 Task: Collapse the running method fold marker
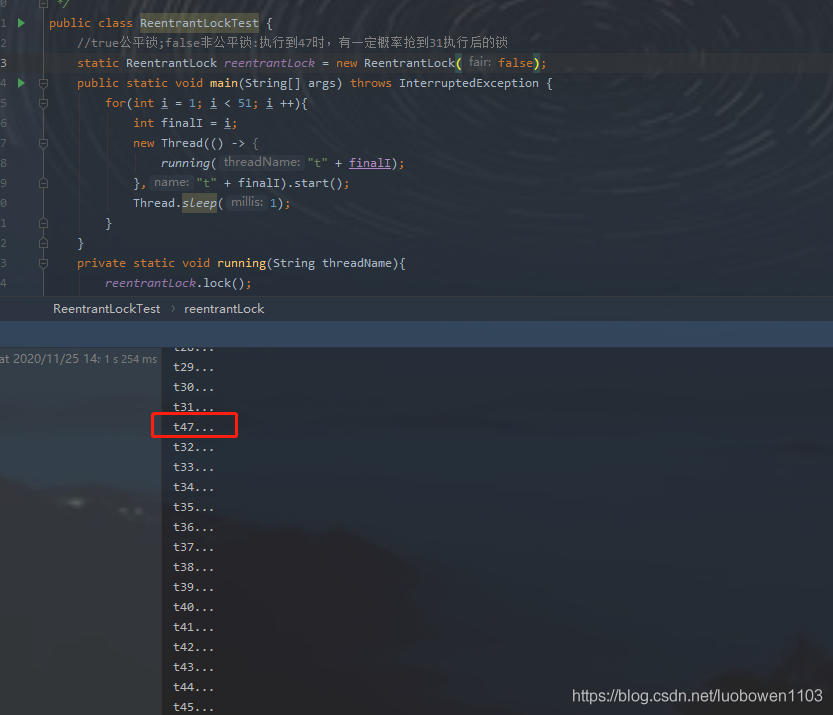click(44, 263)
